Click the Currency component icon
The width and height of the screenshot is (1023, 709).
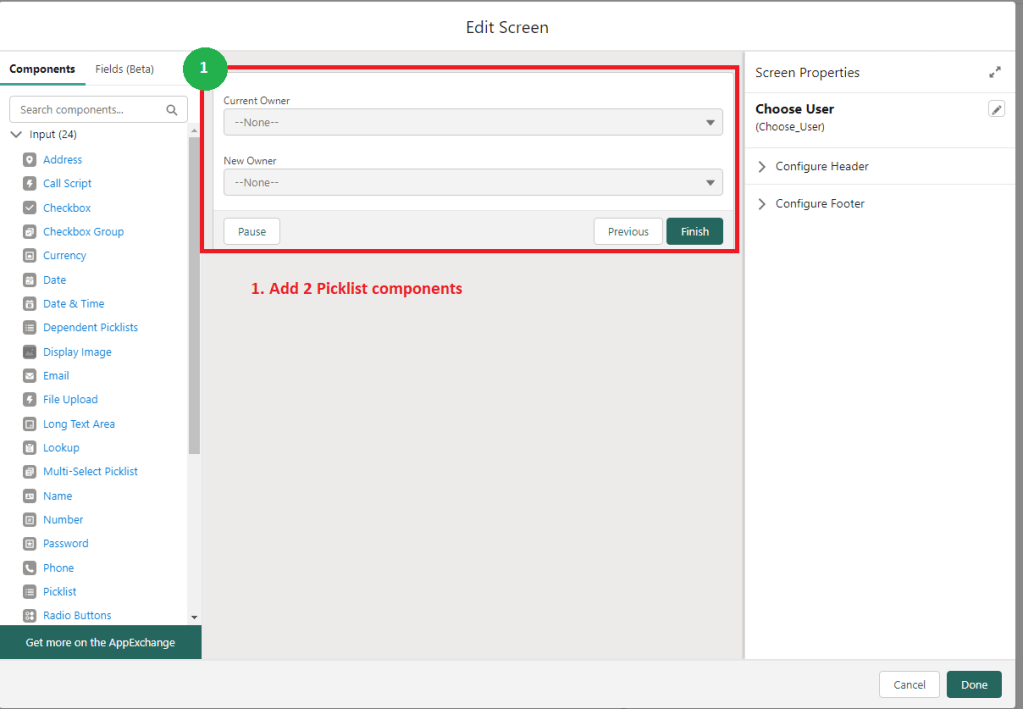[29, 256]
